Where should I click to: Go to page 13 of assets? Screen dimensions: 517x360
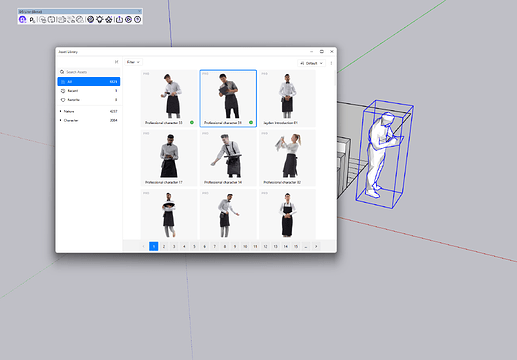click(x=276, y=246)
